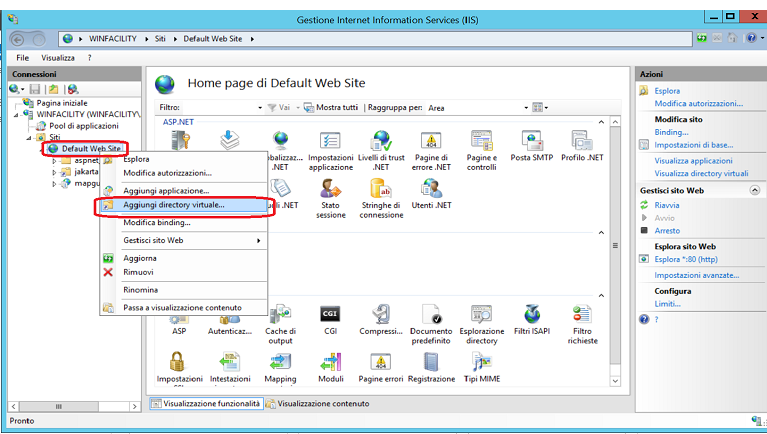
Task: Collapse the ASP.NET group section
Action: point(601,122)
